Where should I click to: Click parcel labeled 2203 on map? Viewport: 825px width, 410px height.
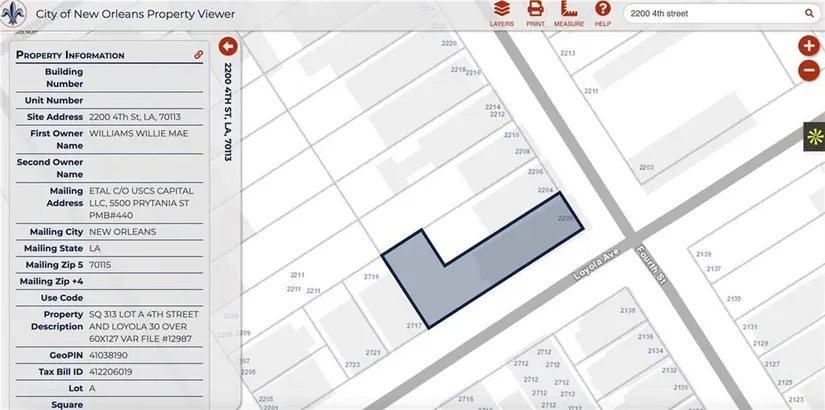646,168
